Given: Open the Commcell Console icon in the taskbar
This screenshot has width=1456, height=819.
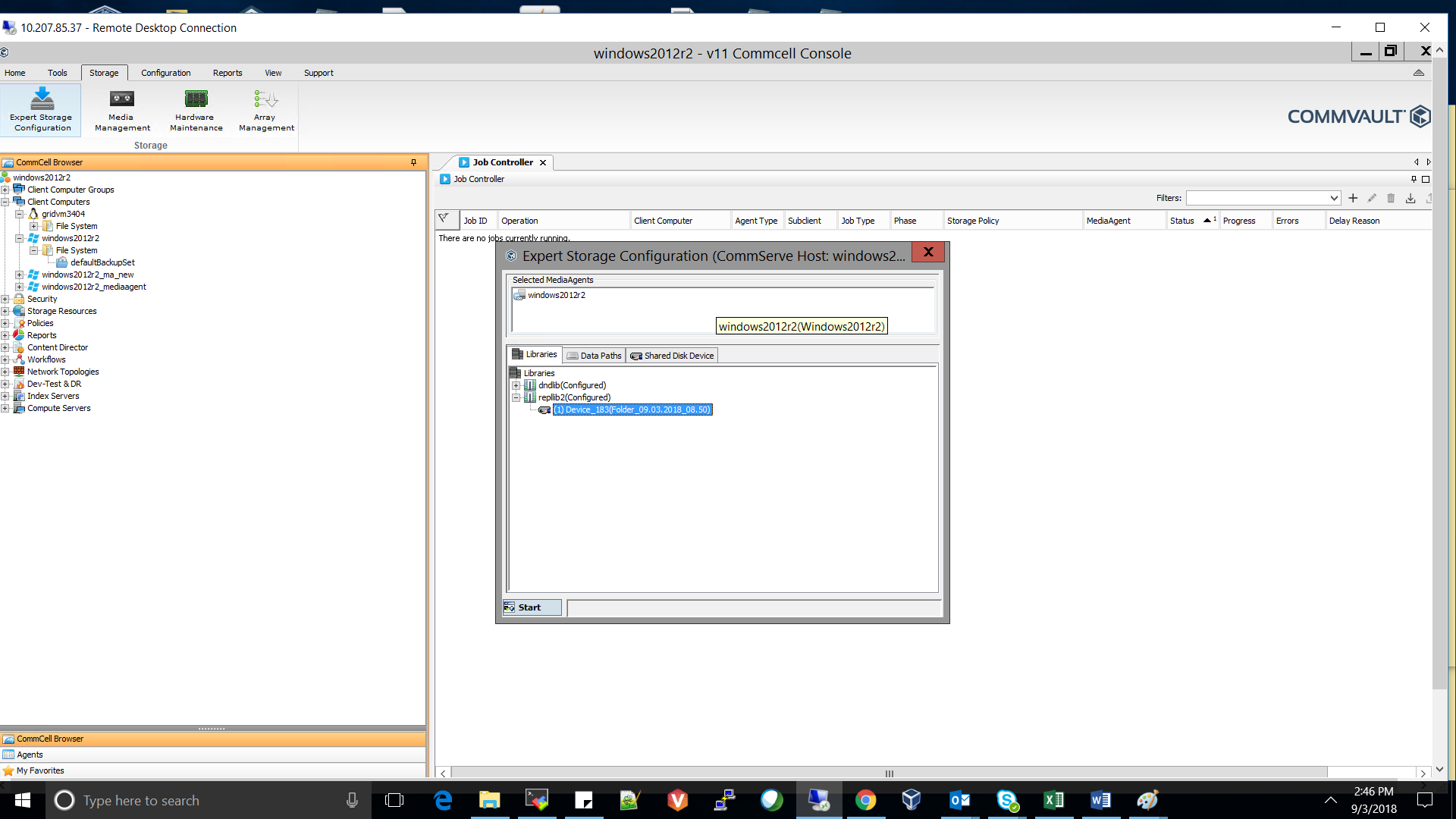Looking at the screenshot, I should coord(819,800).
